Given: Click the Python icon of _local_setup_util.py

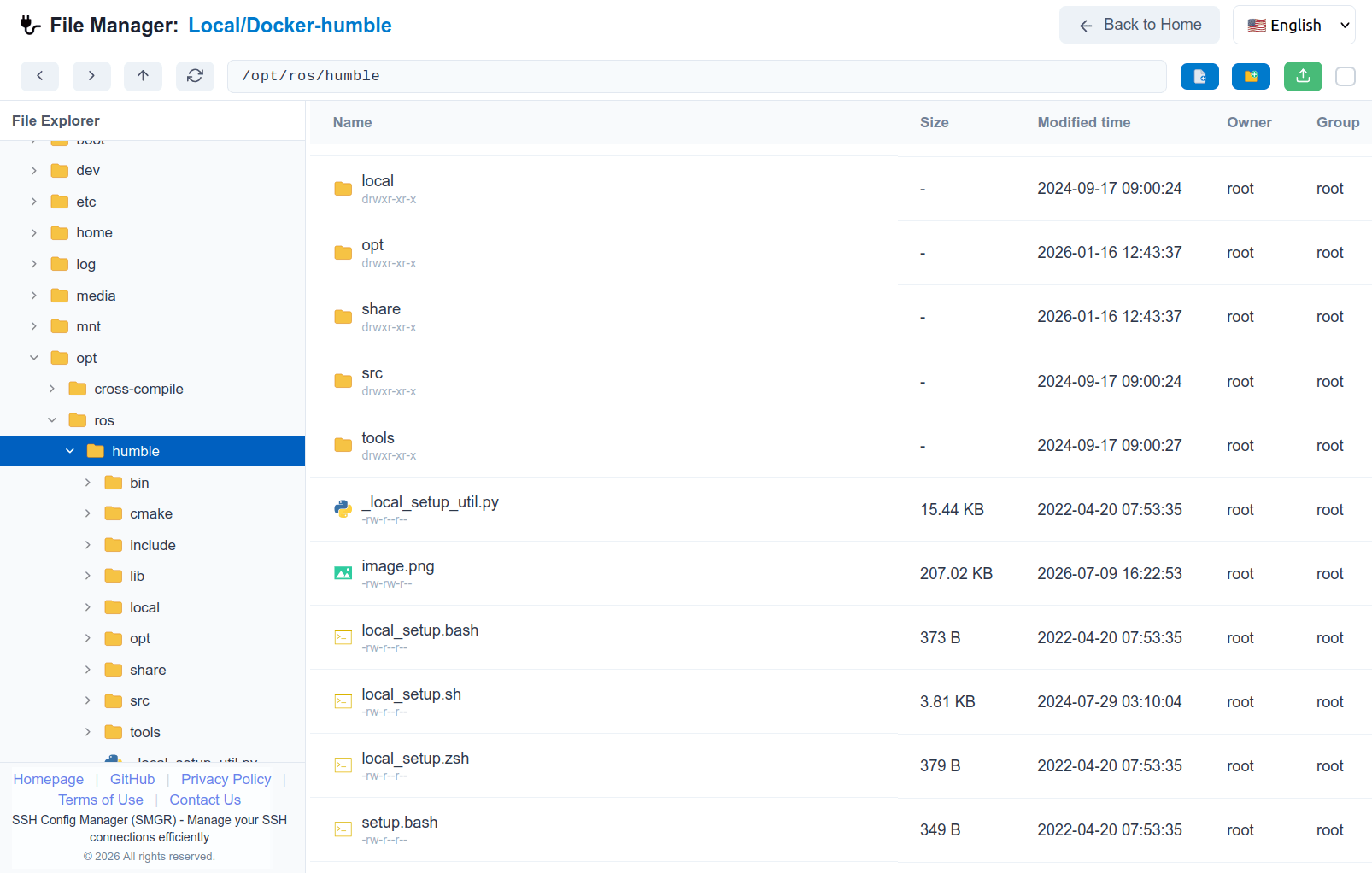Looking at the screenshot, I should 343,509.
